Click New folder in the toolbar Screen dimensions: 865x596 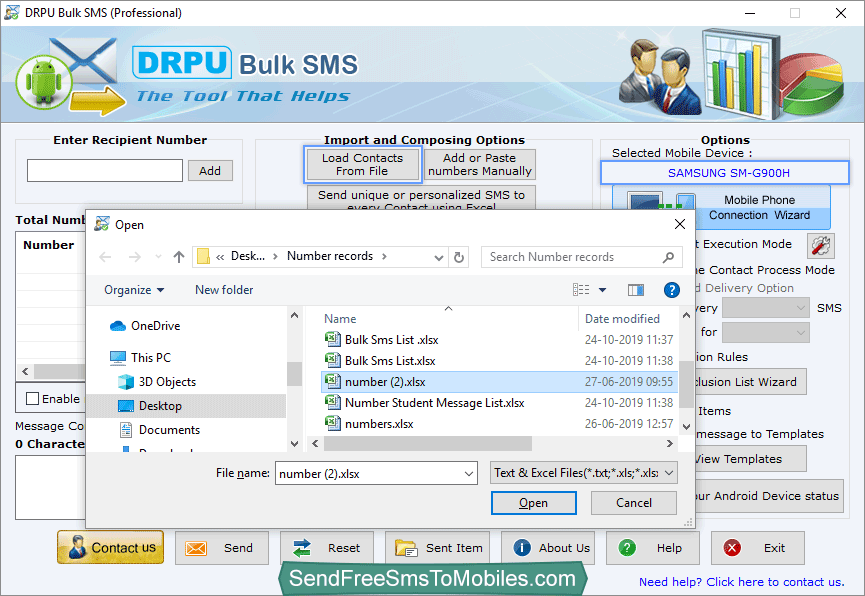(224, 290)
